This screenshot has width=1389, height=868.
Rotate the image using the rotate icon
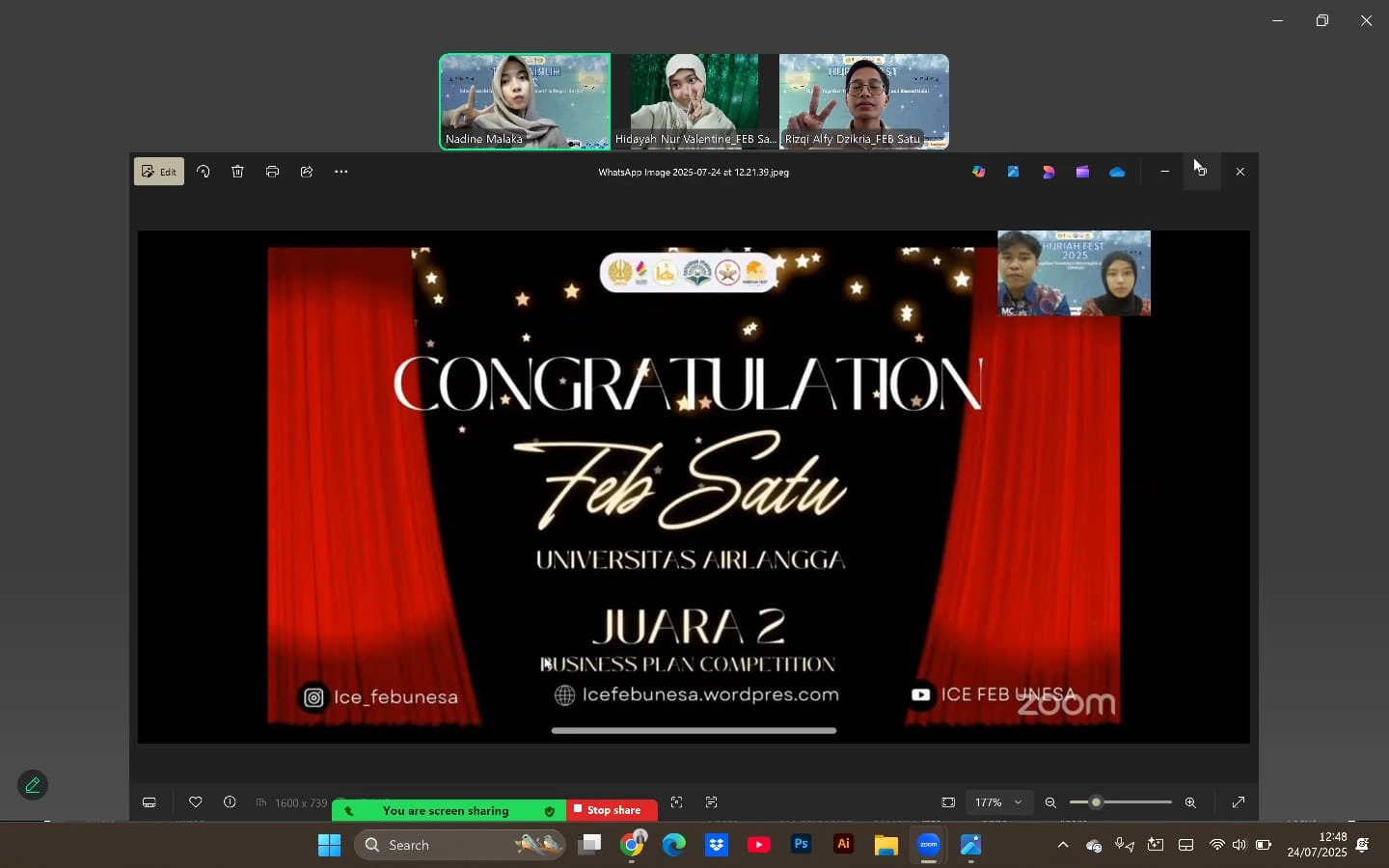[204, 172]
